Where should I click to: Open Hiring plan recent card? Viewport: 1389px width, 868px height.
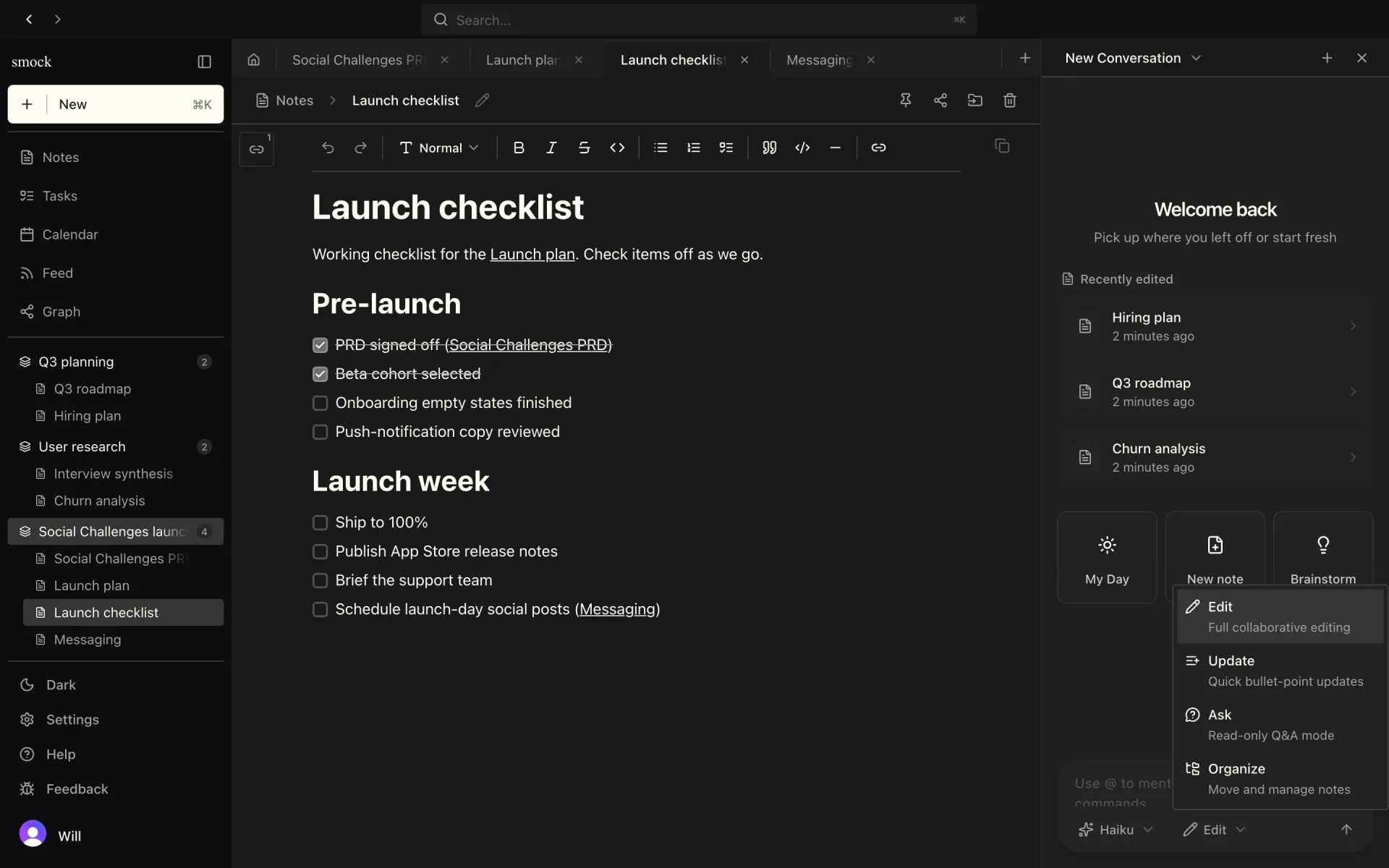coord(1215,326)
